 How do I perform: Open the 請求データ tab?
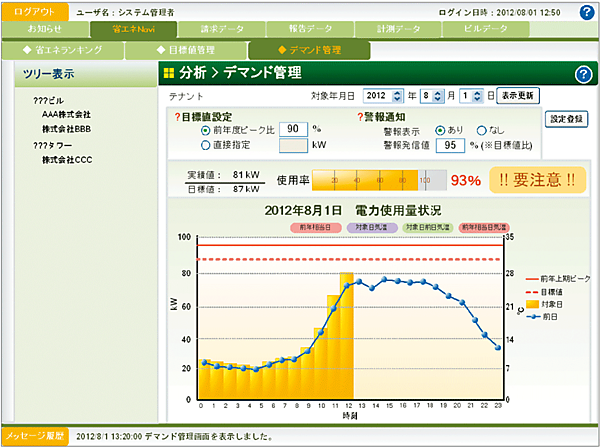[222, 29]
